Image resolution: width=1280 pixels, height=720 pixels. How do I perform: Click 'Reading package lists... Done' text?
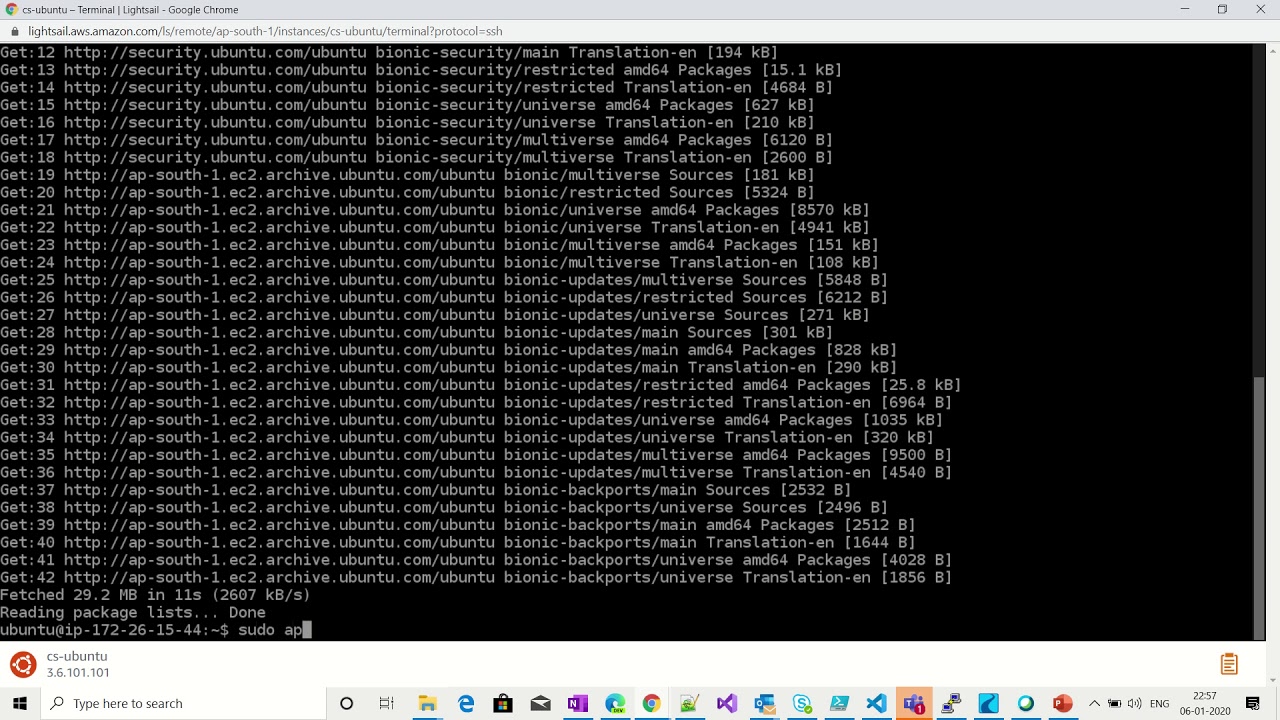pyautogui.click(x=133, y=612)
